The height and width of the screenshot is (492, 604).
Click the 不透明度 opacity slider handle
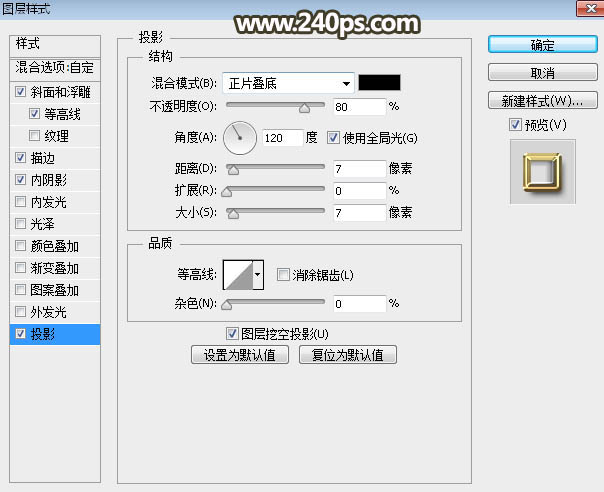point(305,108)
